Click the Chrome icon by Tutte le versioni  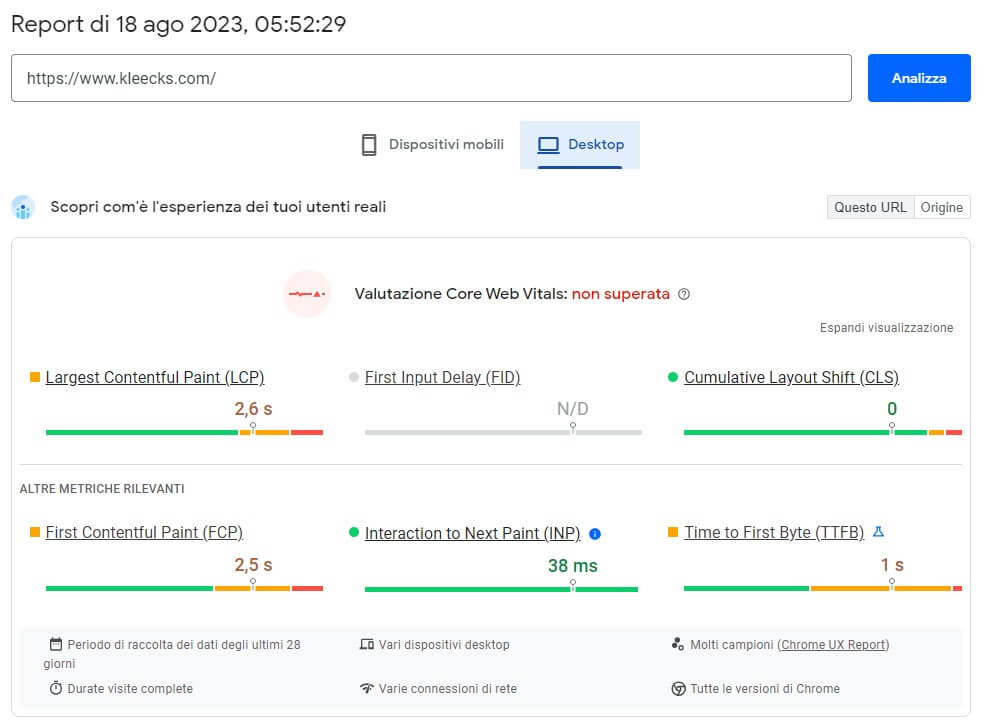pos(678,688)
